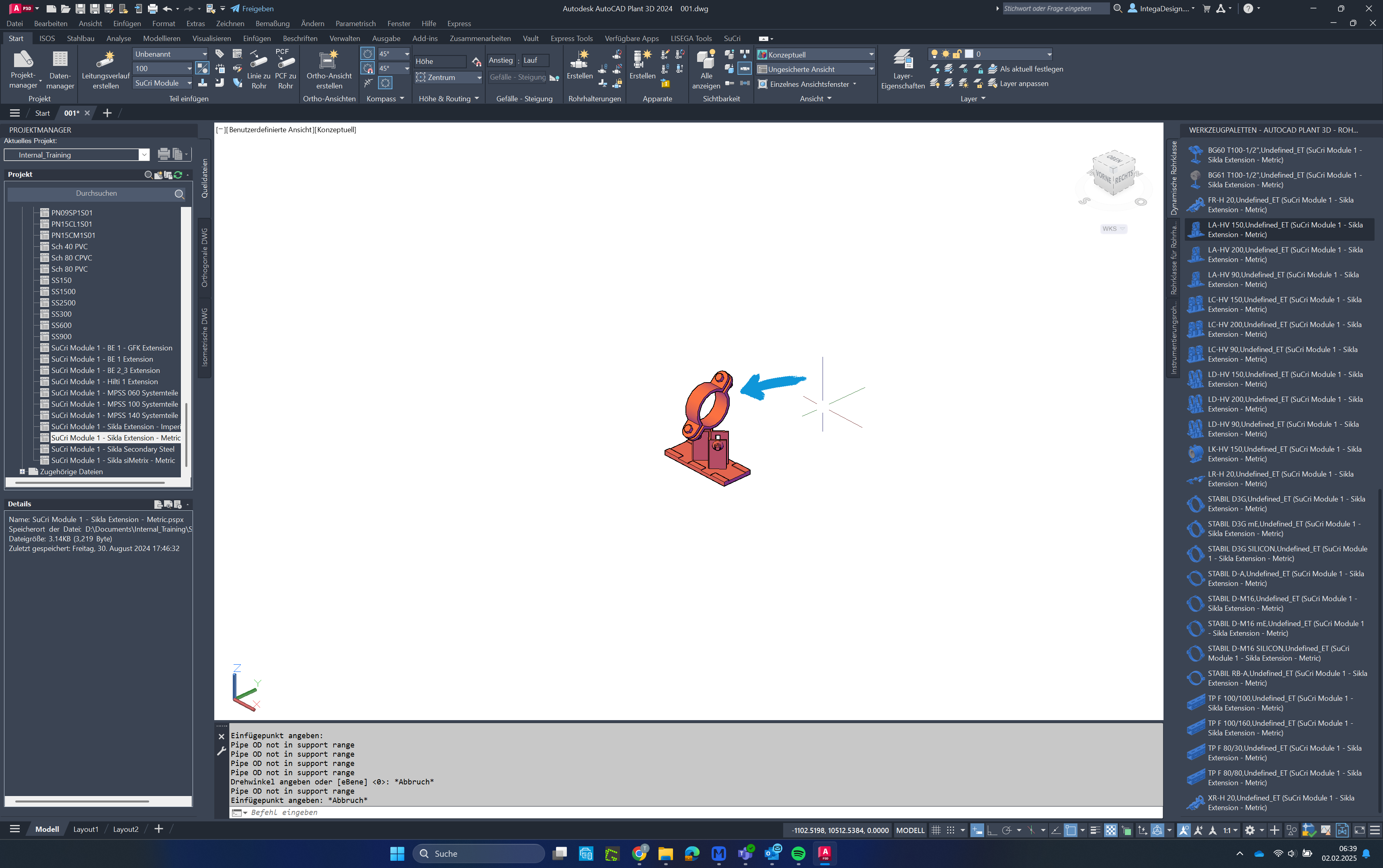The width and height of the screenshot is (1383, 868).
Task: Open the Projektmanager ribbon tool
Action: pyautogui.click(x=24, y=69)
